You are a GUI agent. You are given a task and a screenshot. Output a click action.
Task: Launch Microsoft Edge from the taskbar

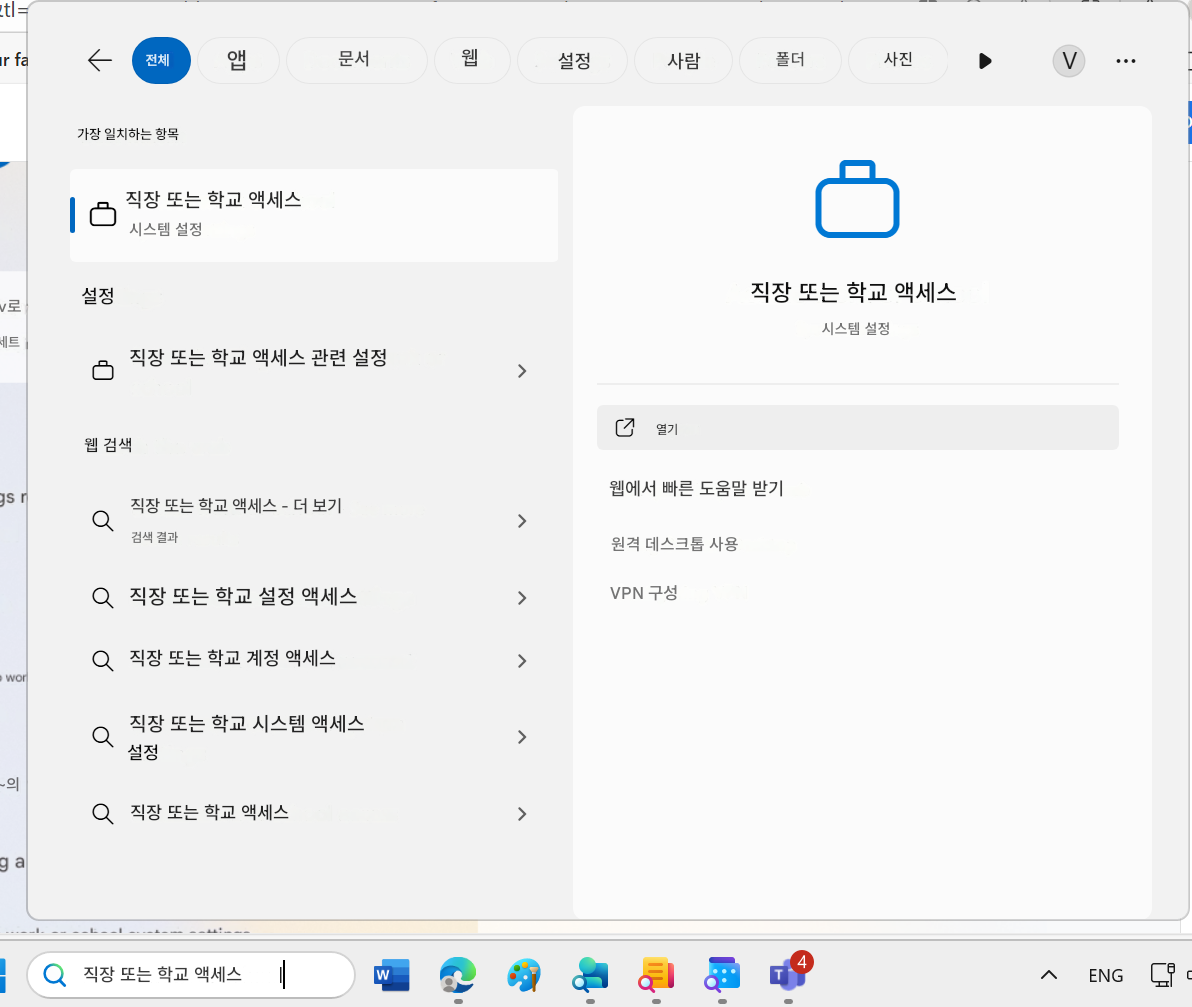457,975
